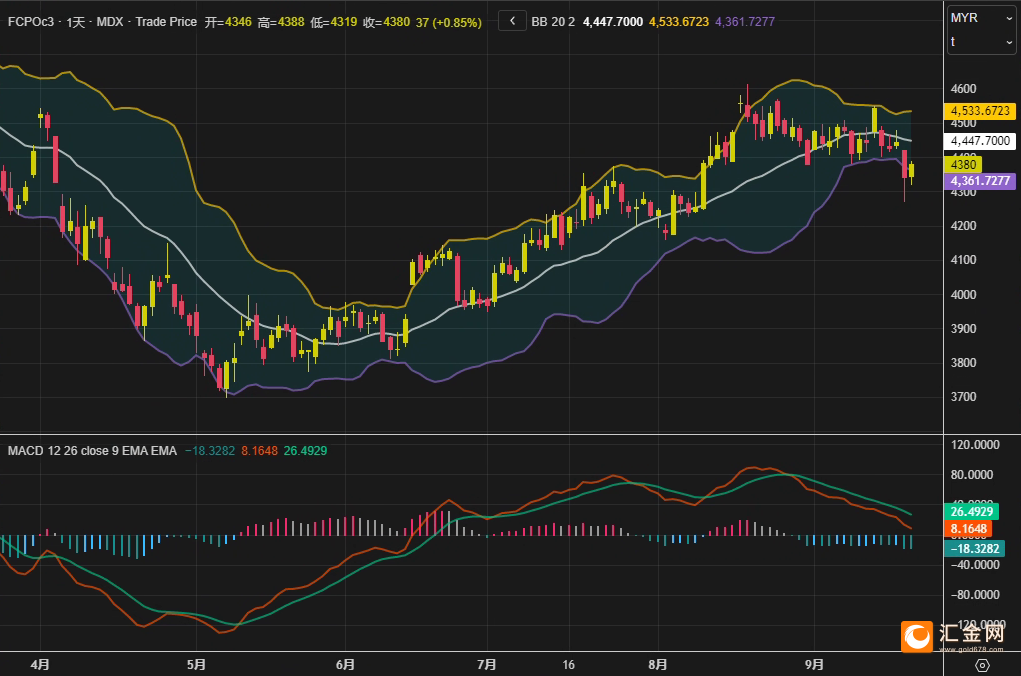
Task: Click the 9月 label on time axis
Action: (x=814, y=664)
